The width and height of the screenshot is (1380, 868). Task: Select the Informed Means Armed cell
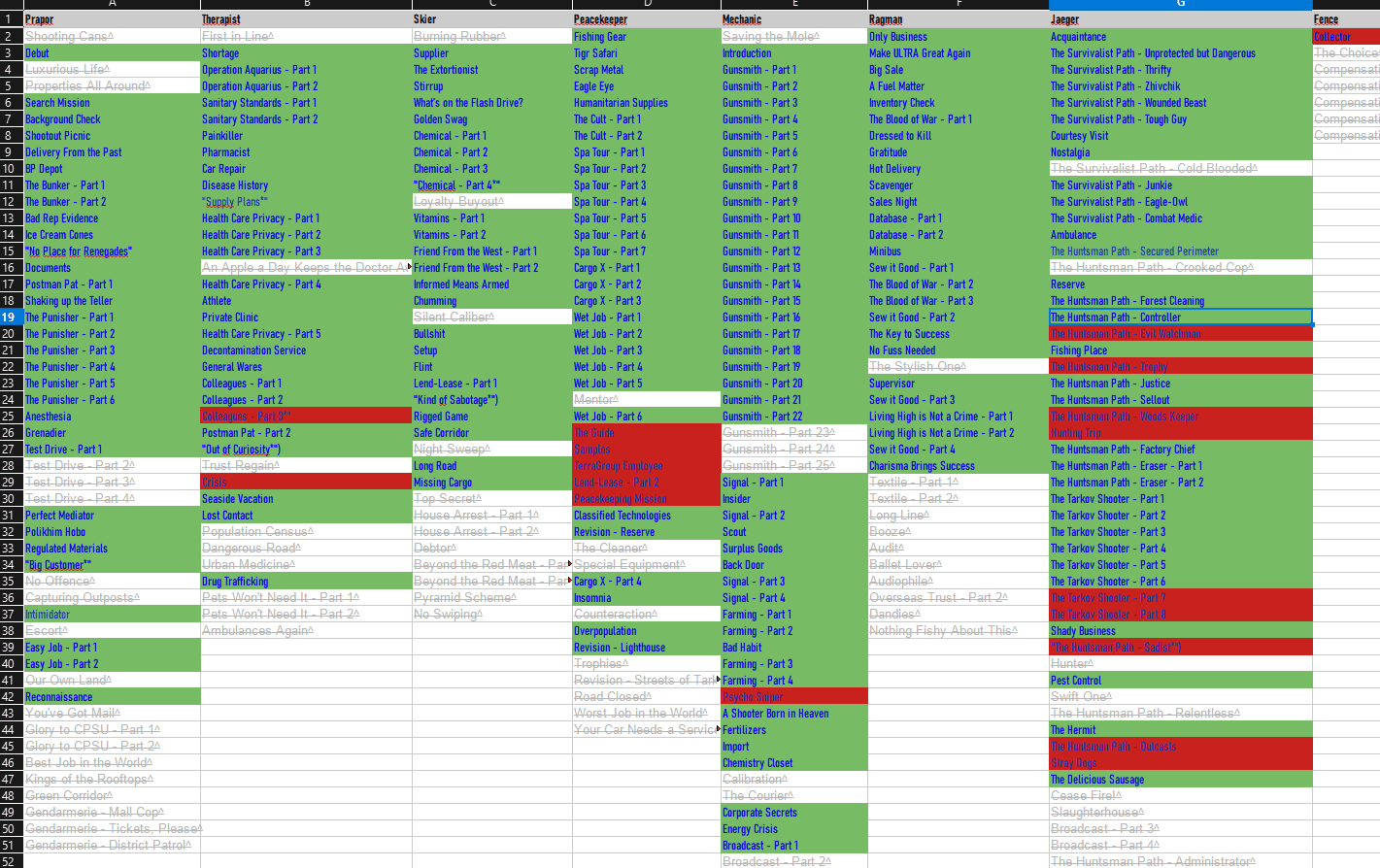click(492, 284)
